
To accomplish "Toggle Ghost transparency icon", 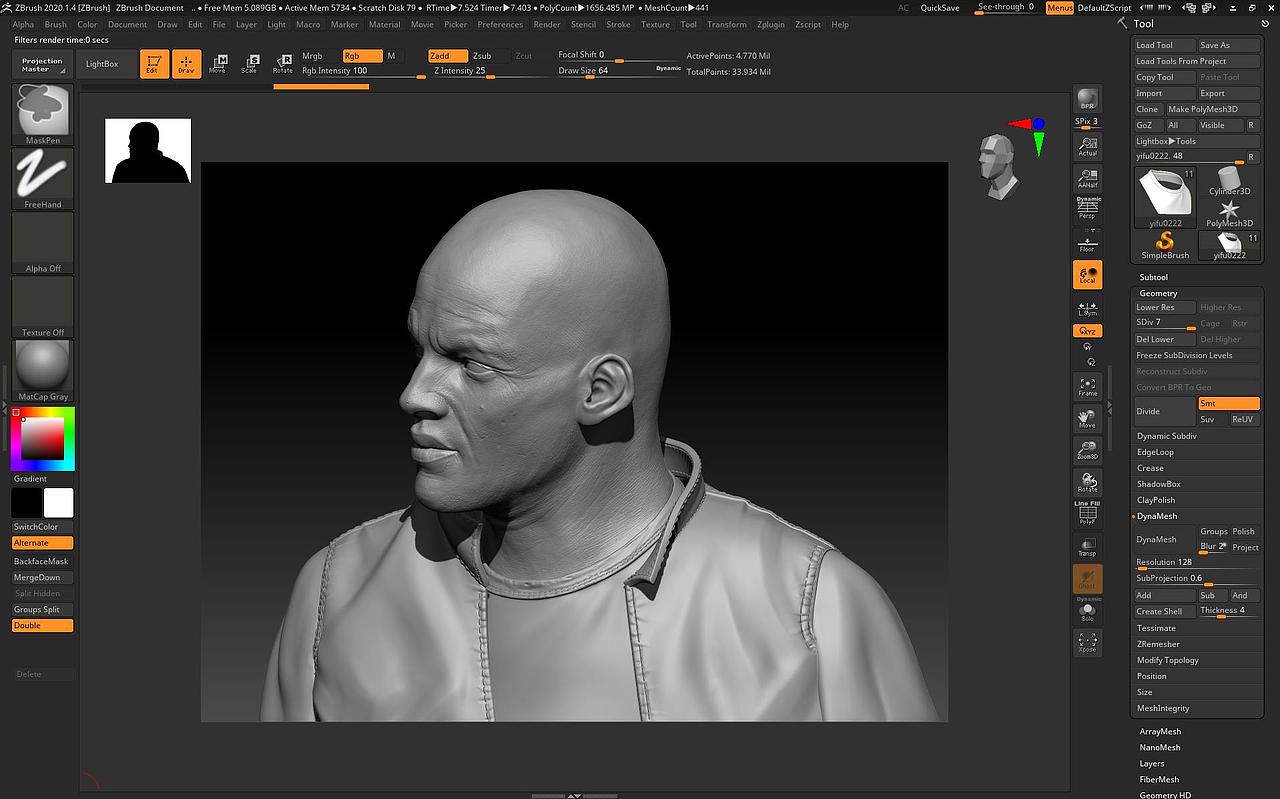I will click(x=1087, y=579).
